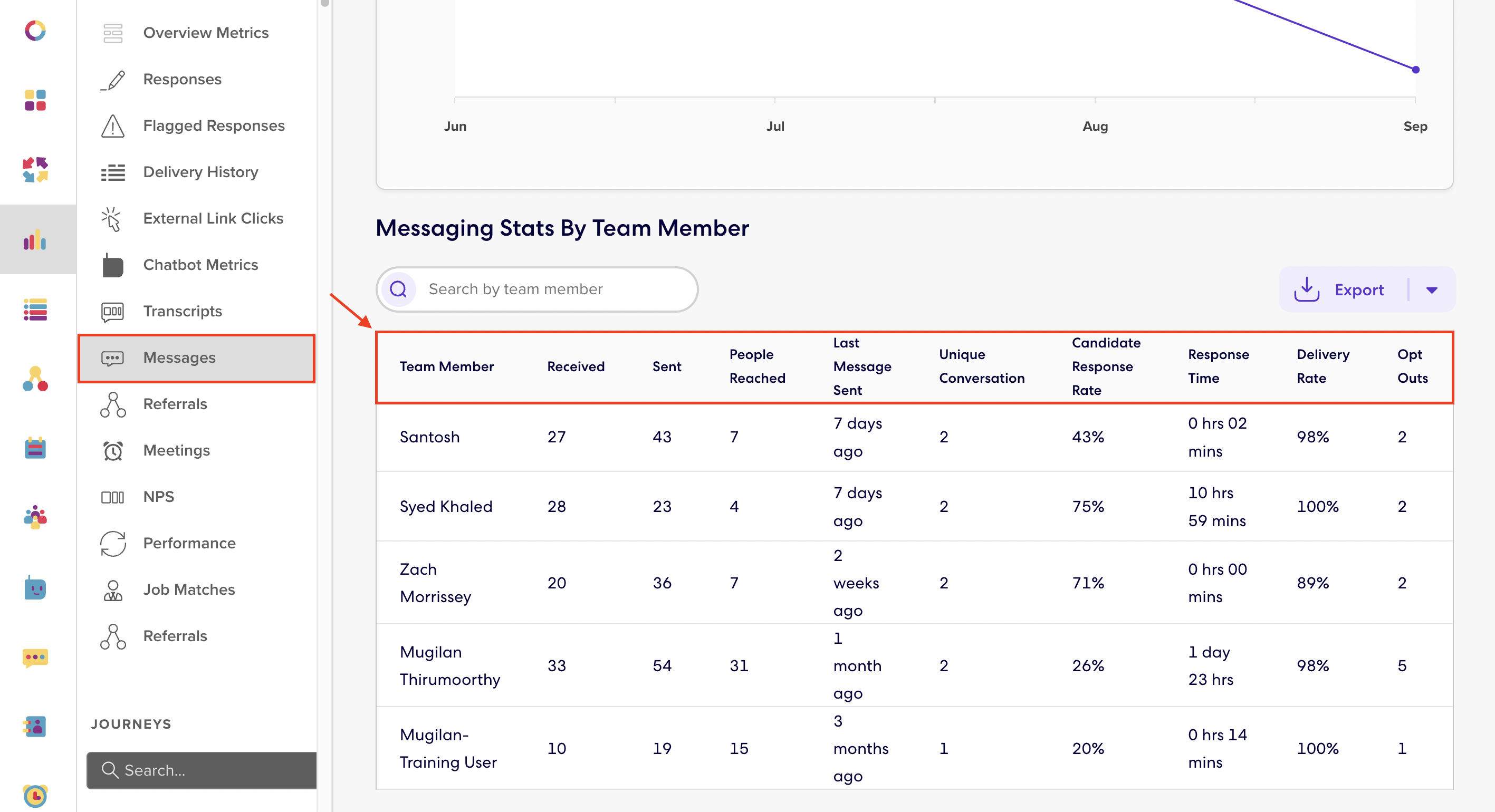Select the Santosh team member row
Screen dimensions: 1495x812
[x=915, y=437]
